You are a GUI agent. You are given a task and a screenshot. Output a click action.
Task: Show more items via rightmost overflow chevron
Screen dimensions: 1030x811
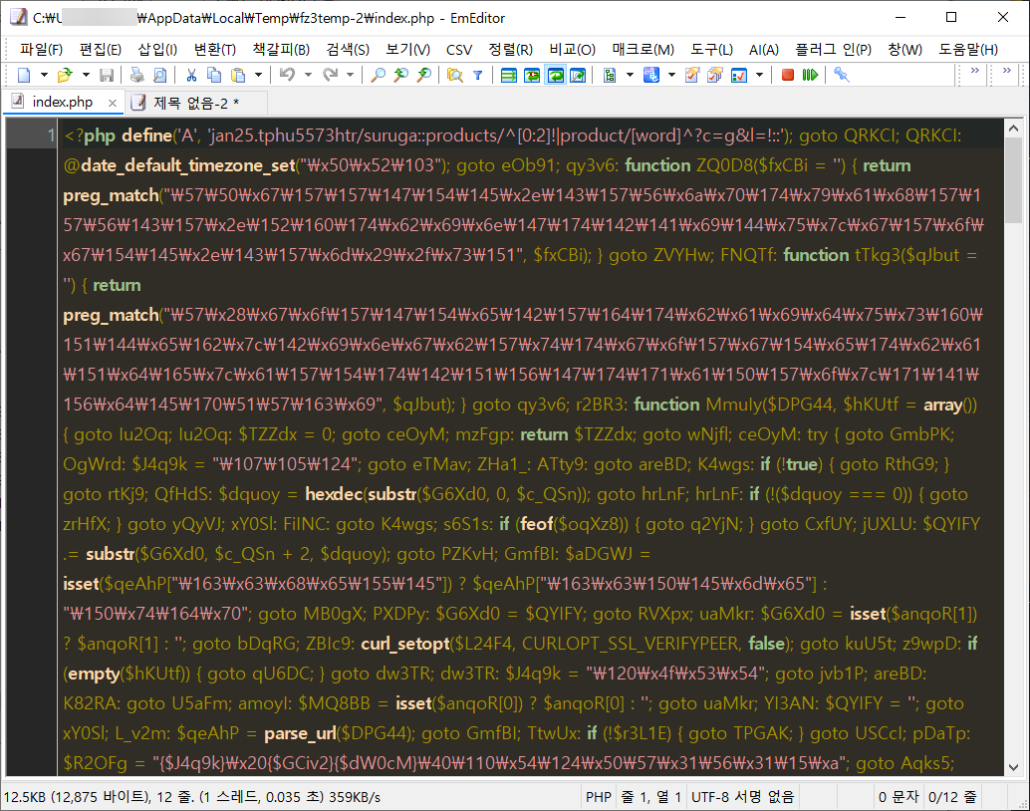1006,70
